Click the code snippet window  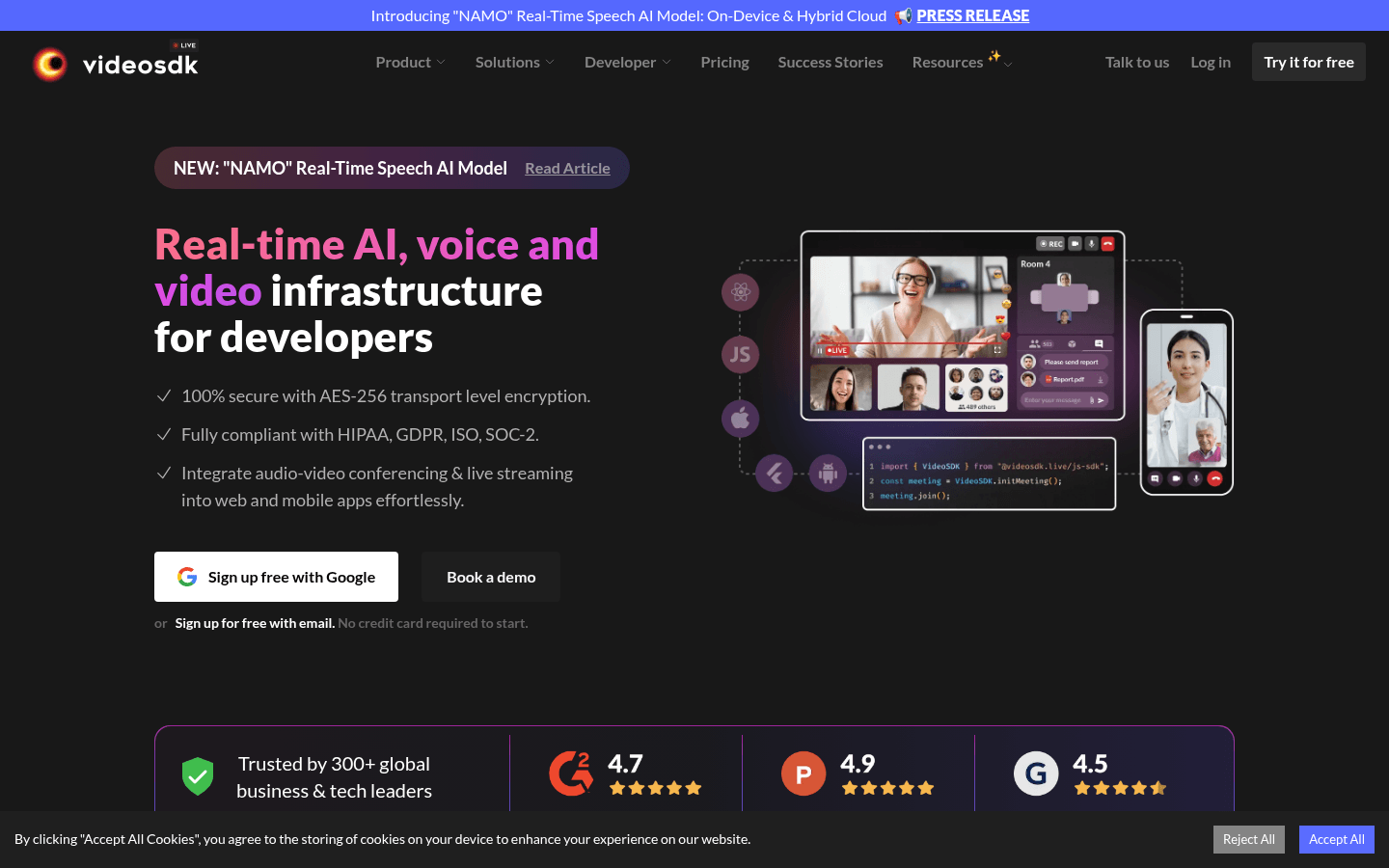click(989, 474)
